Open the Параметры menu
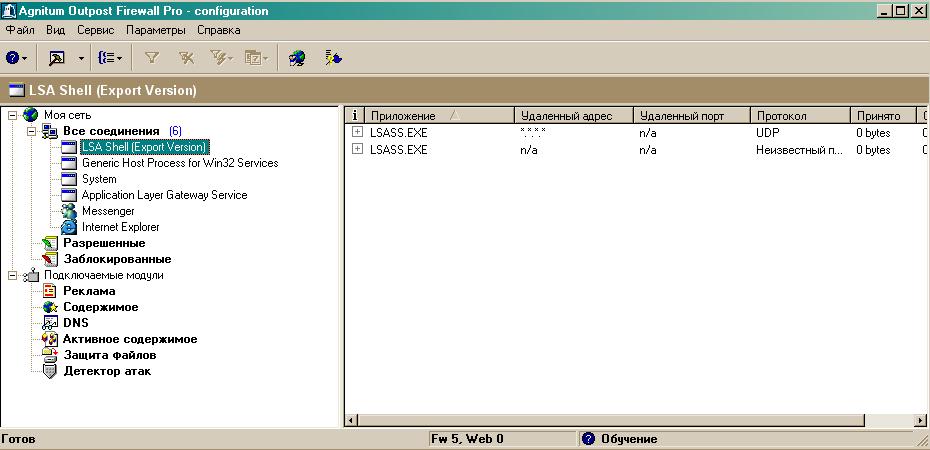The height and width of the screenshot is (450, 930). [155, 30]
